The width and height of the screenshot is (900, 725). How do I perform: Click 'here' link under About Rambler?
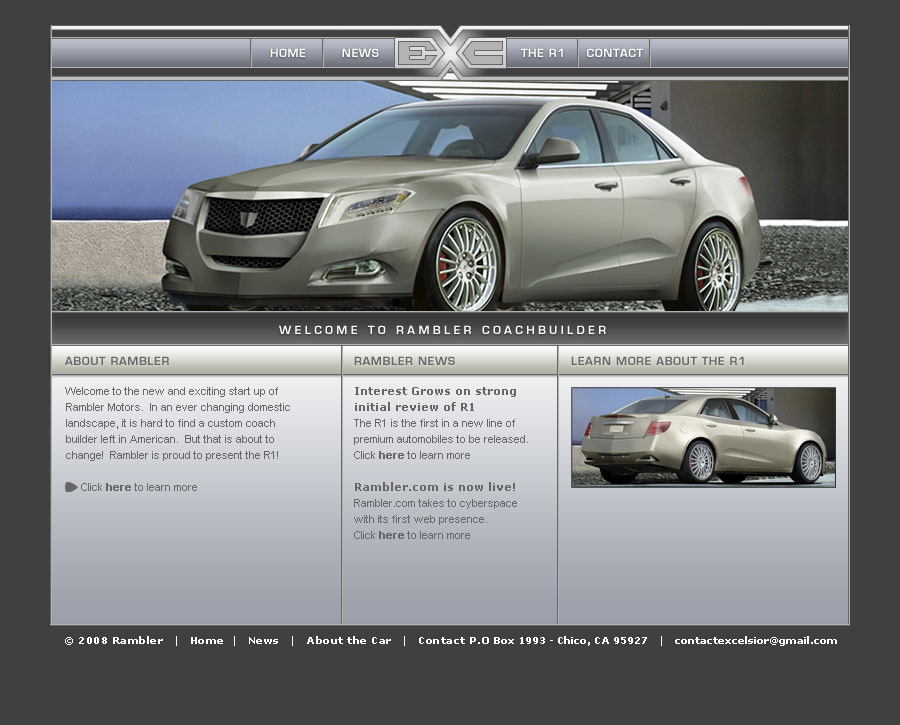(x=118, y=487)
